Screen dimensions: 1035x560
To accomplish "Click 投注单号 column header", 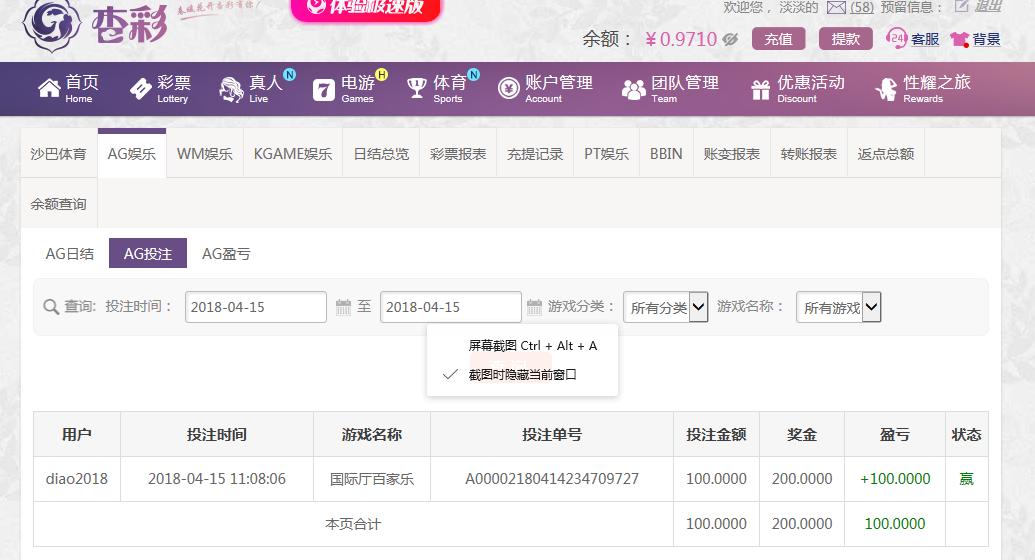I will [x=552, y=435].
